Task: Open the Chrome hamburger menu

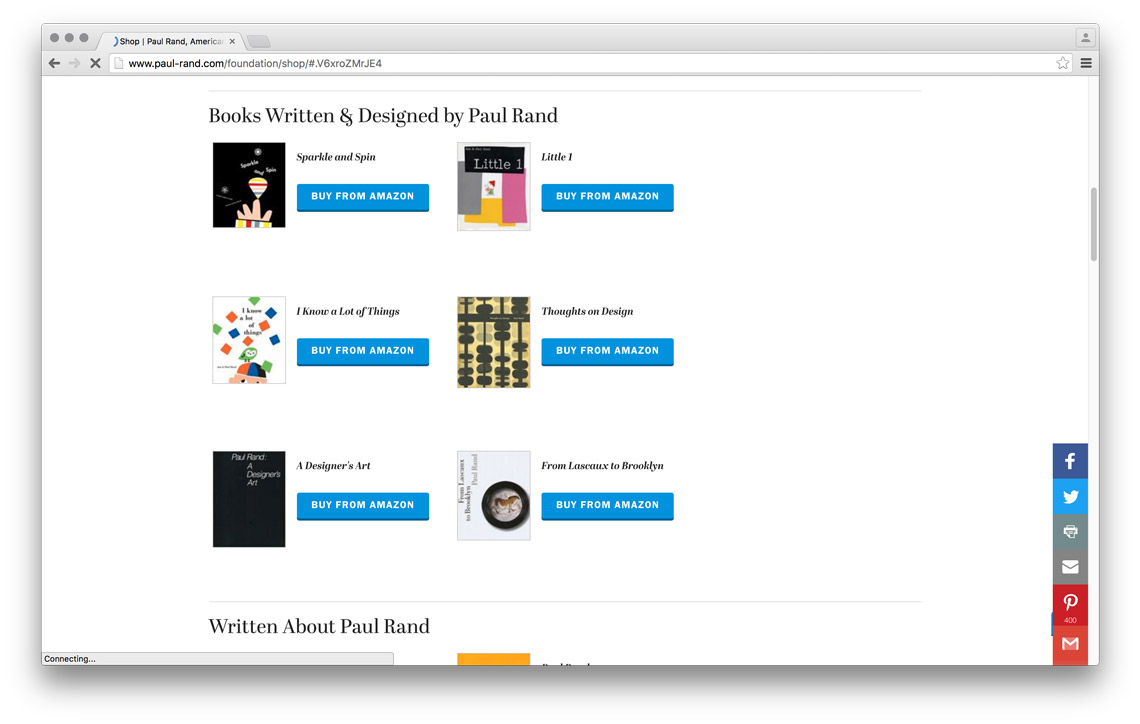Action: [x=1086, y=63]
